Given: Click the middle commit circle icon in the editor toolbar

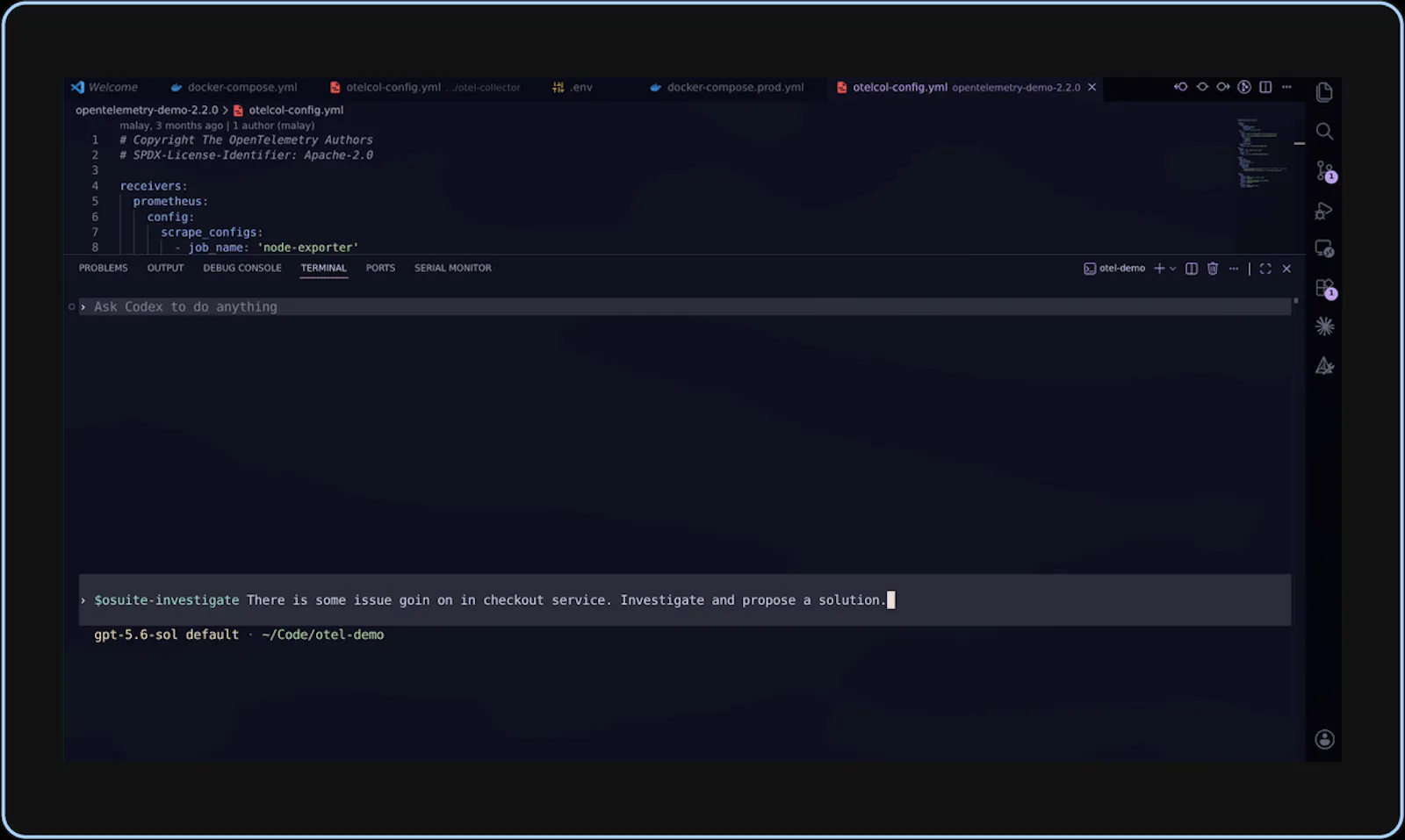Looking at the screenshot, I should [x=1202, y=87].
